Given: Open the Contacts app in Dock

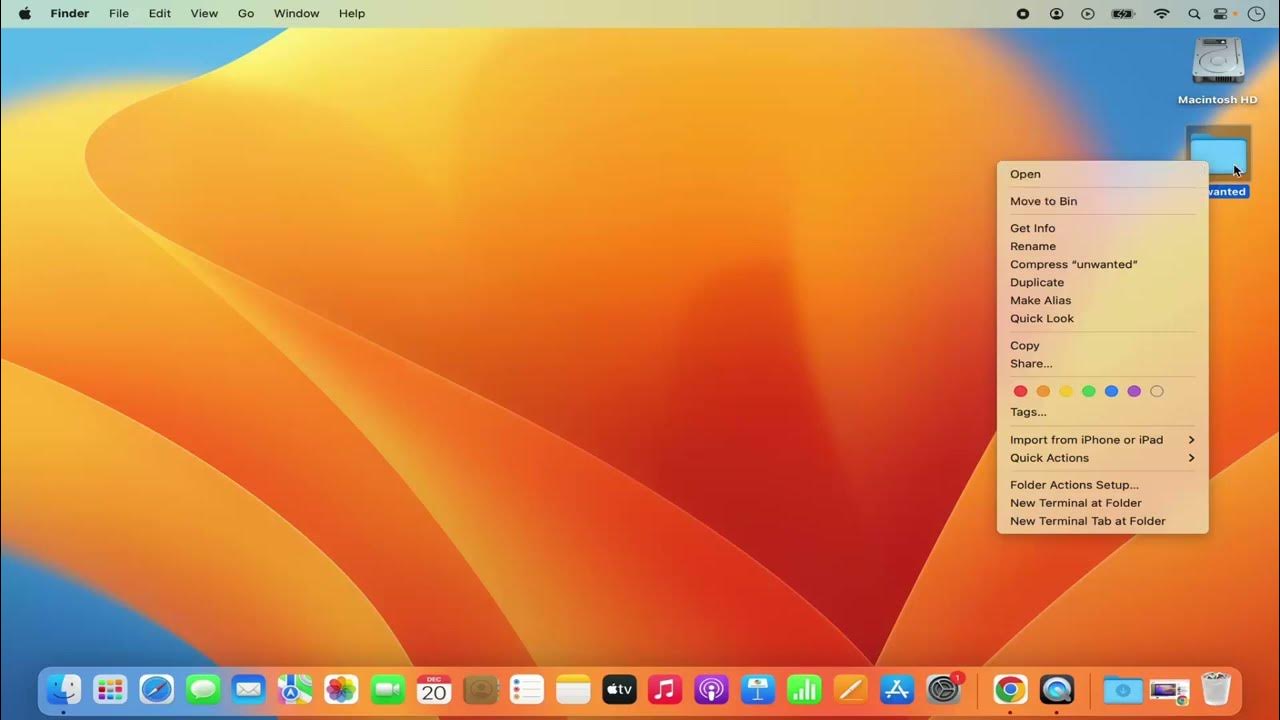Looking at the screenshot, I should (481, 689).
